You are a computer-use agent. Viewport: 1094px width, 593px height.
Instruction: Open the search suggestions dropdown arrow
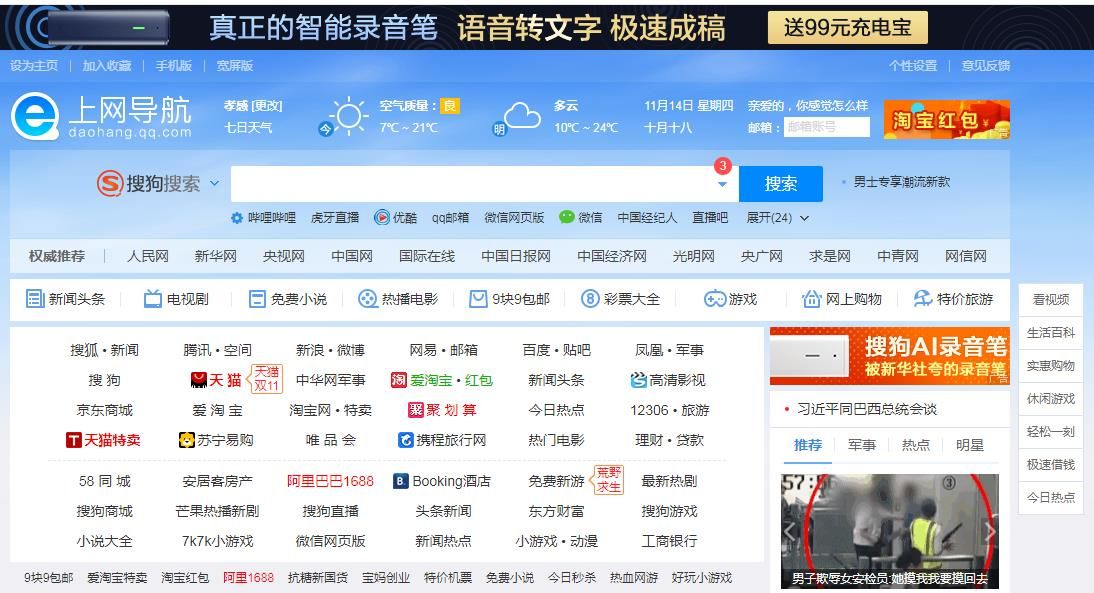(722, 184)
